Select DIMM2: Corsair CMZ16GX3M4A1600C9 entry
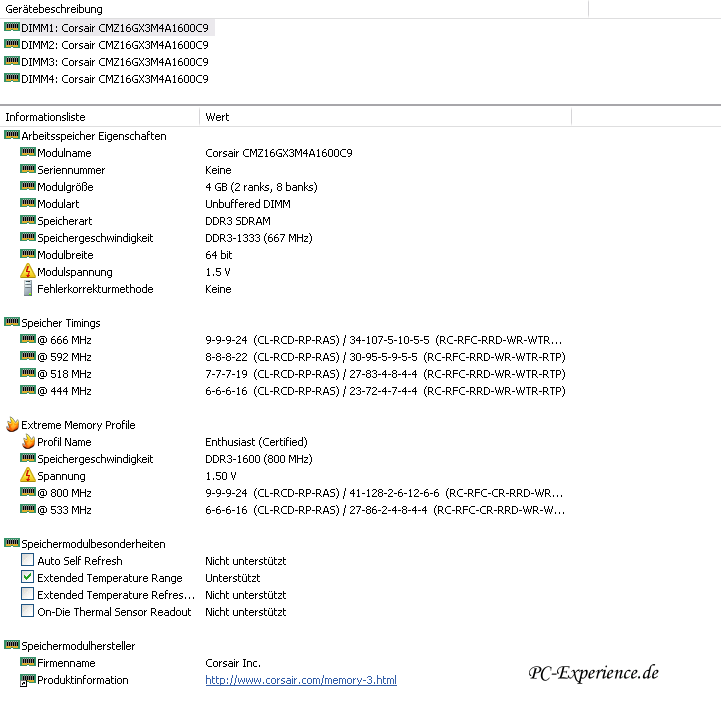Viewport: 721px width, 703px height. tap(114, 45)
